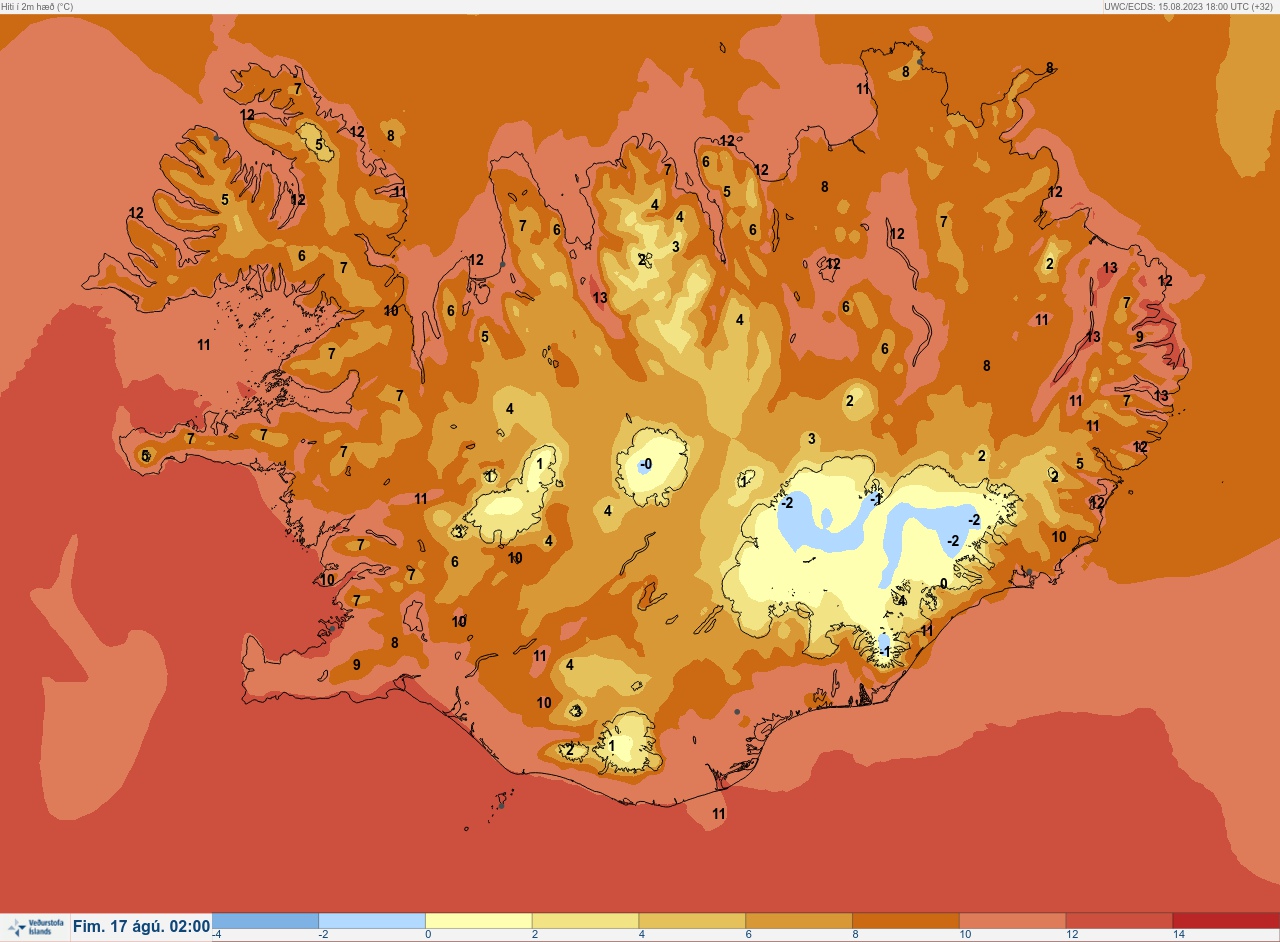Pick the dark orange legend swatch, 8 to 10
This screenshot has width=1280, height=942.
[x=905, y=921]
